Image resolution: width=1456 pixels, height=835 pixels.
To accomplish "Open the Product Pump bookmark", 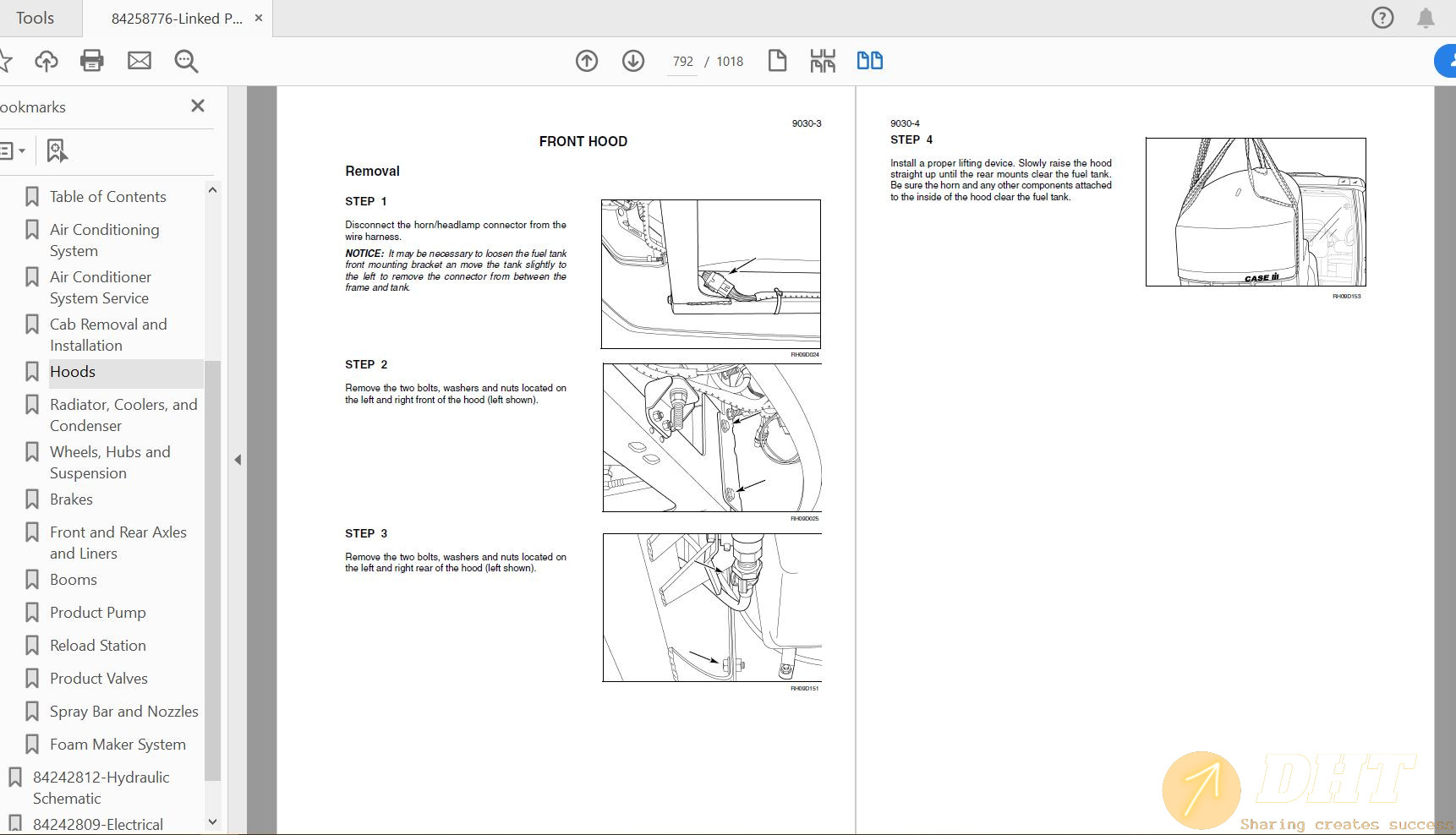I will point(98,613).
